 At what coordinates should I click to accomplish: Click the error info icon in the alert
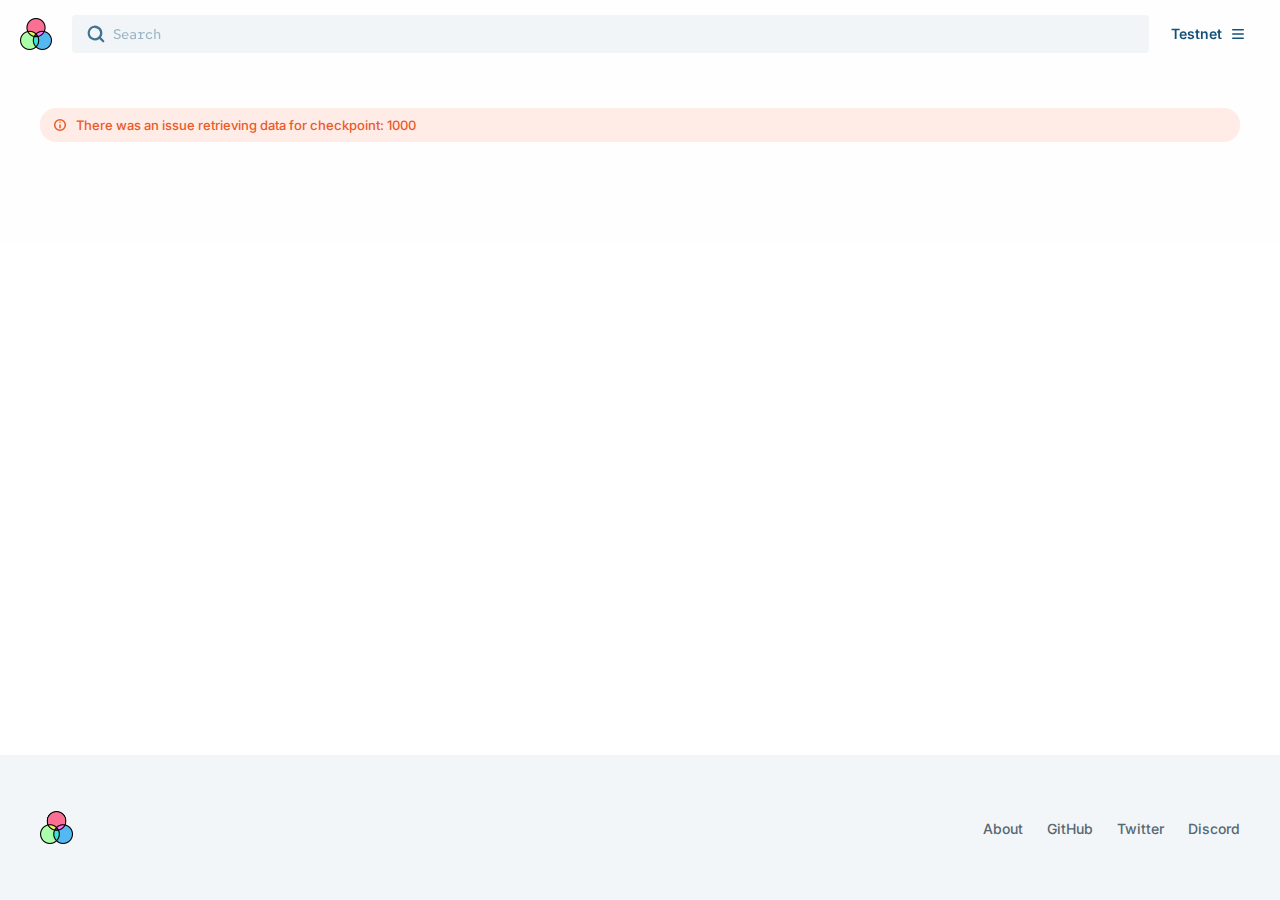pos(60,125)
